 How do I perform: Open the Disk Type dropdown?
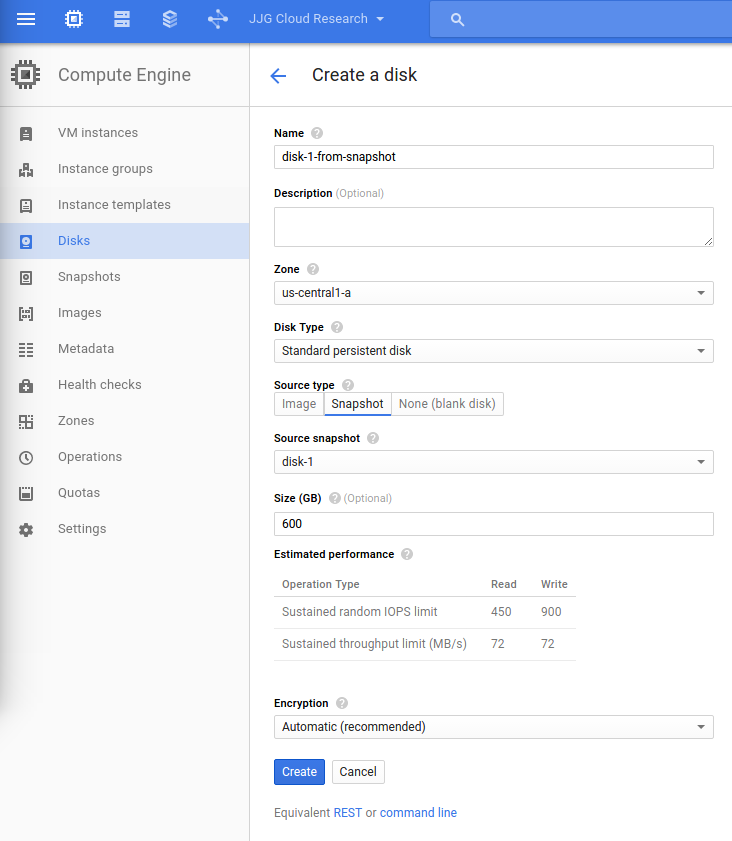click(493, 351)
